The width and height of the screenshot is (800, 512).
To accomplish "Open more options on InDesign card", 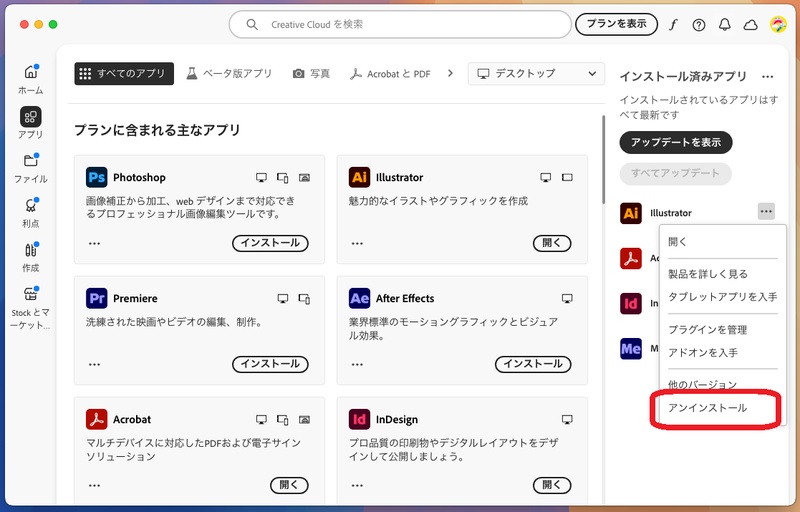I will (357, 485).
